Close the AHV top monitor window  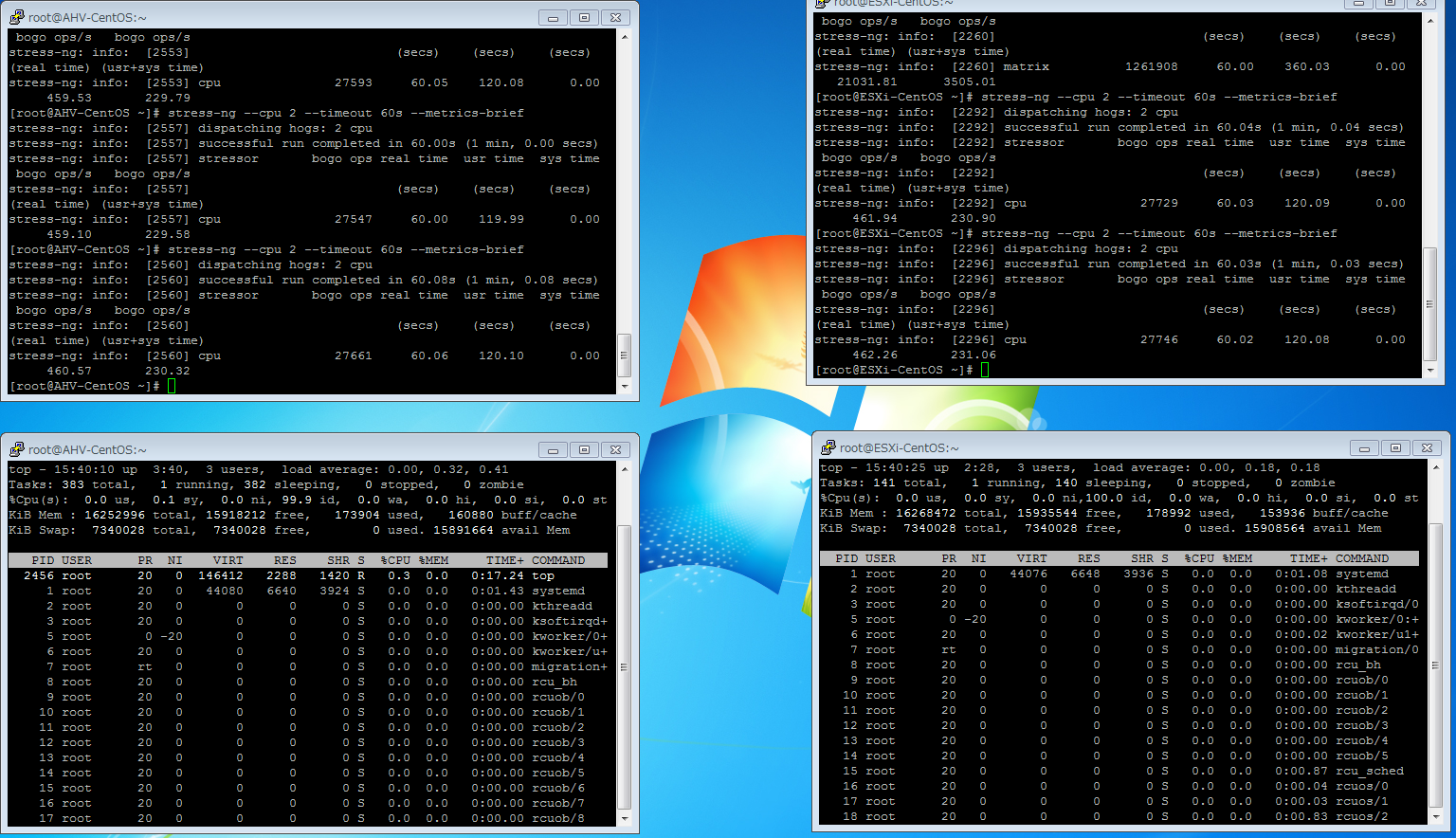(615, 449)
